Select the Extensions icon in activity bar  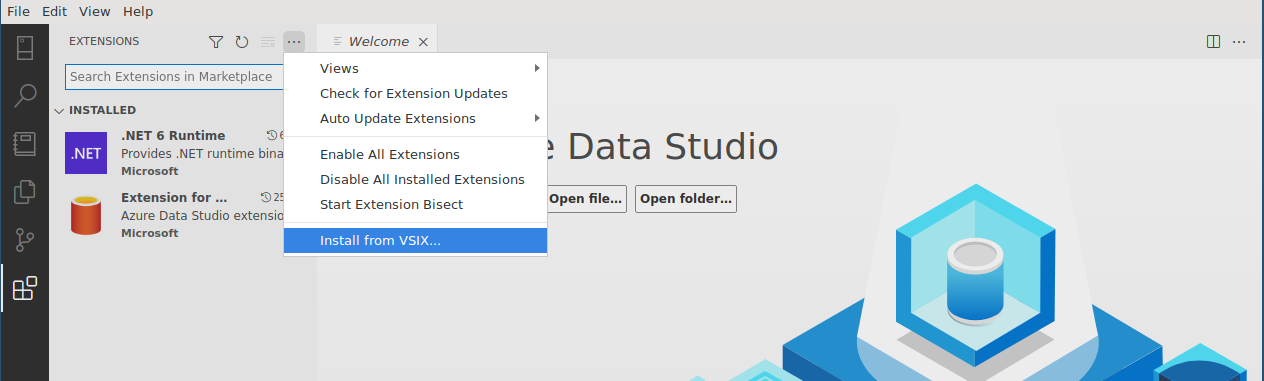pos(24,288)
